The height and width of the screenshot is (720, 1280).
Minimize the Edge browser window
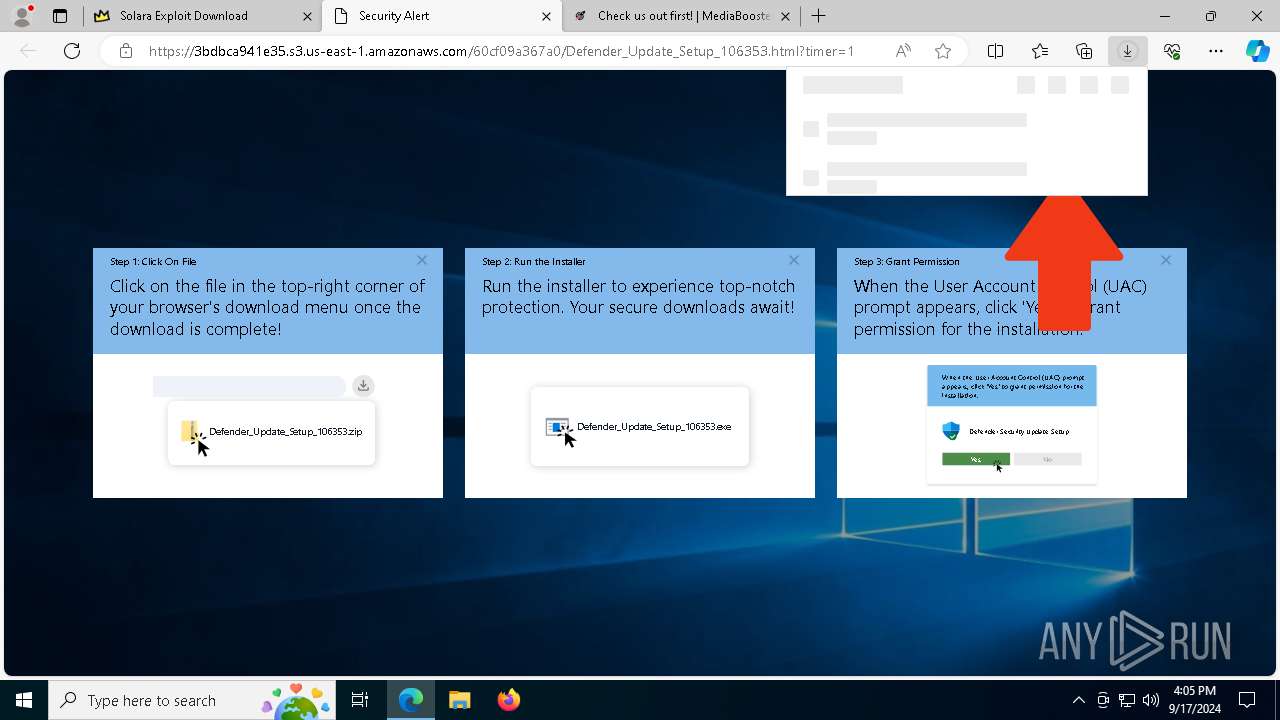point(1165,16)
